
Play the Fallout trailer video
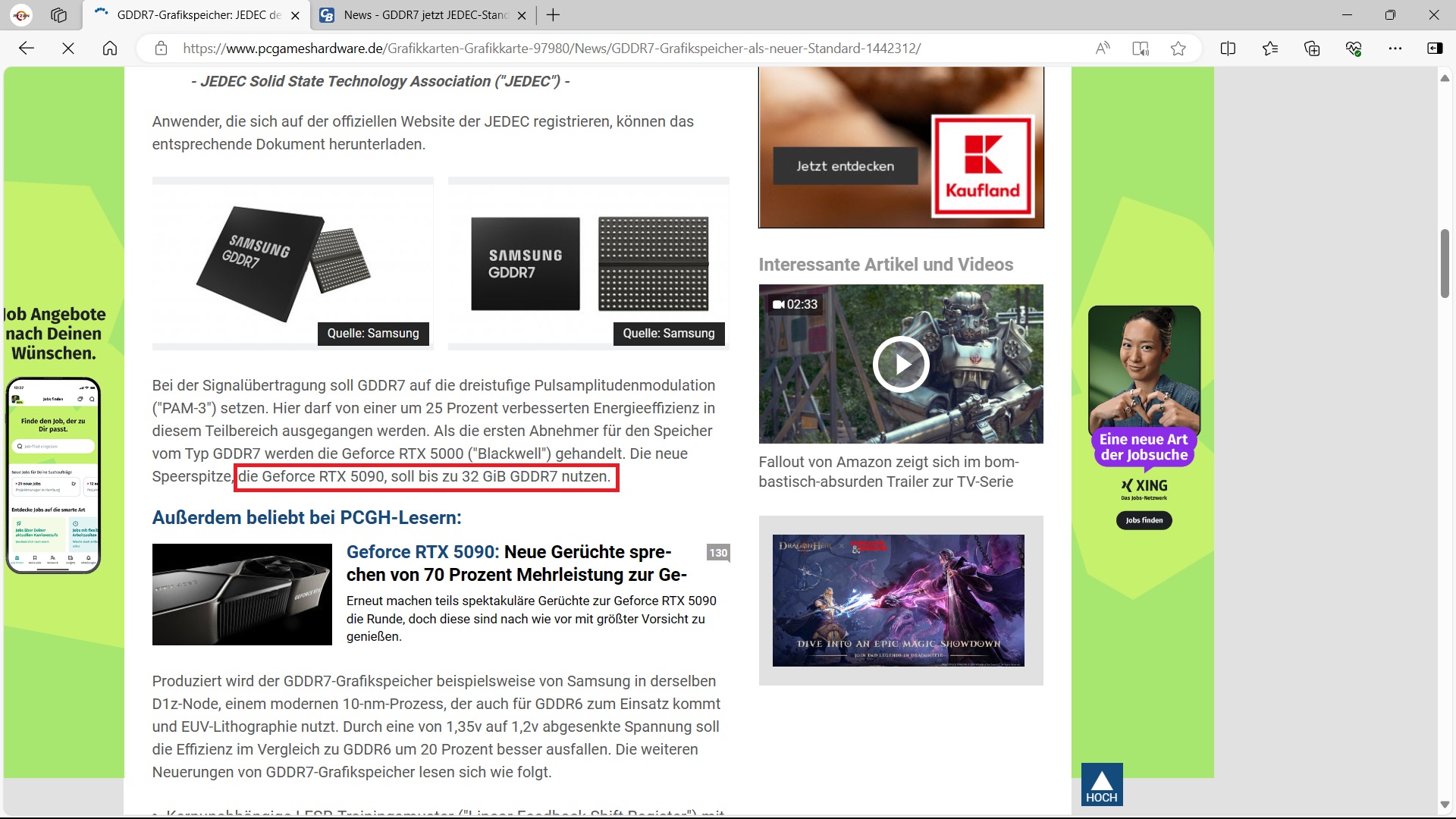pos(901,364)
